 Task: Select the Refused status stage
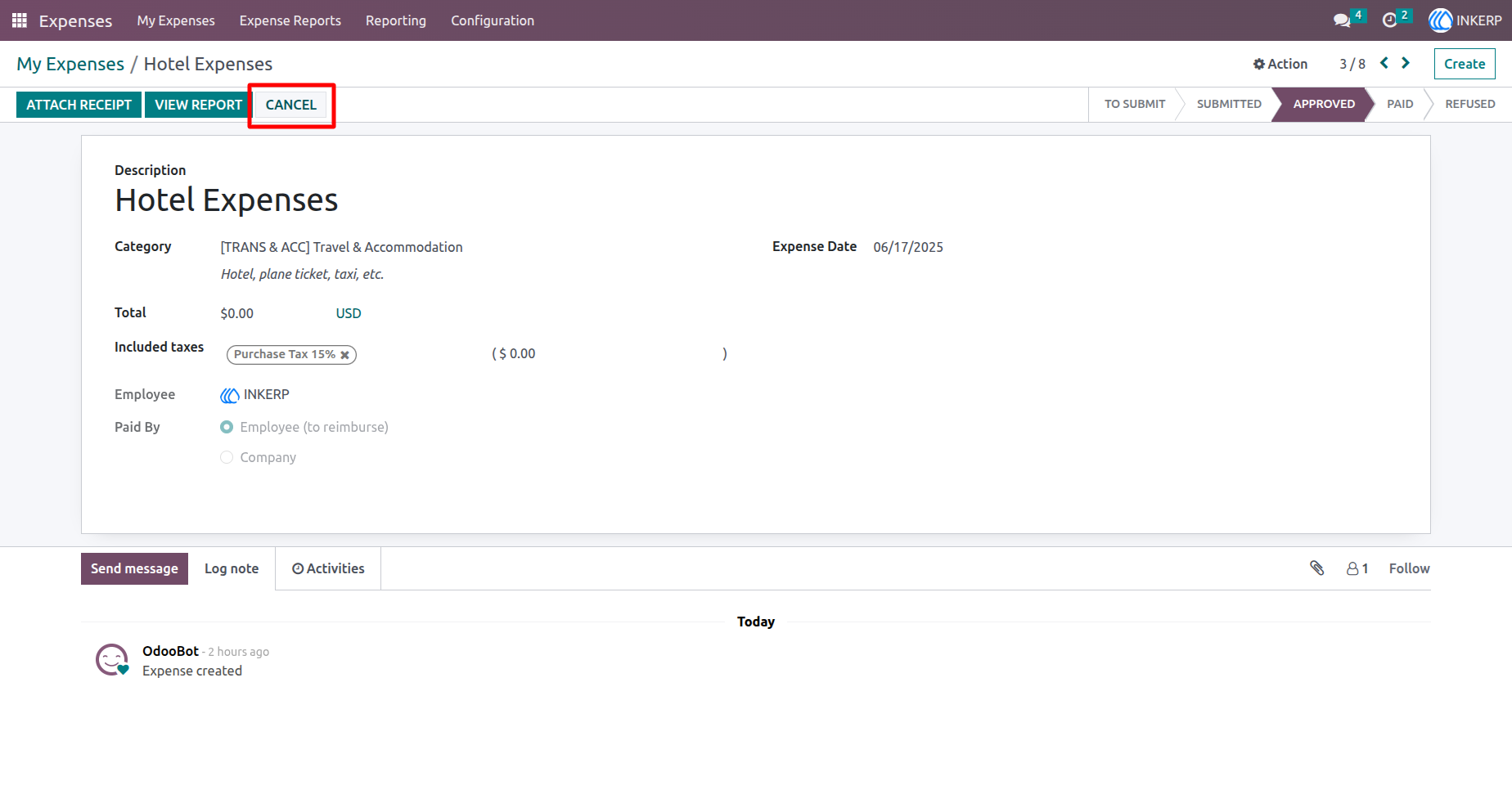1470,104
